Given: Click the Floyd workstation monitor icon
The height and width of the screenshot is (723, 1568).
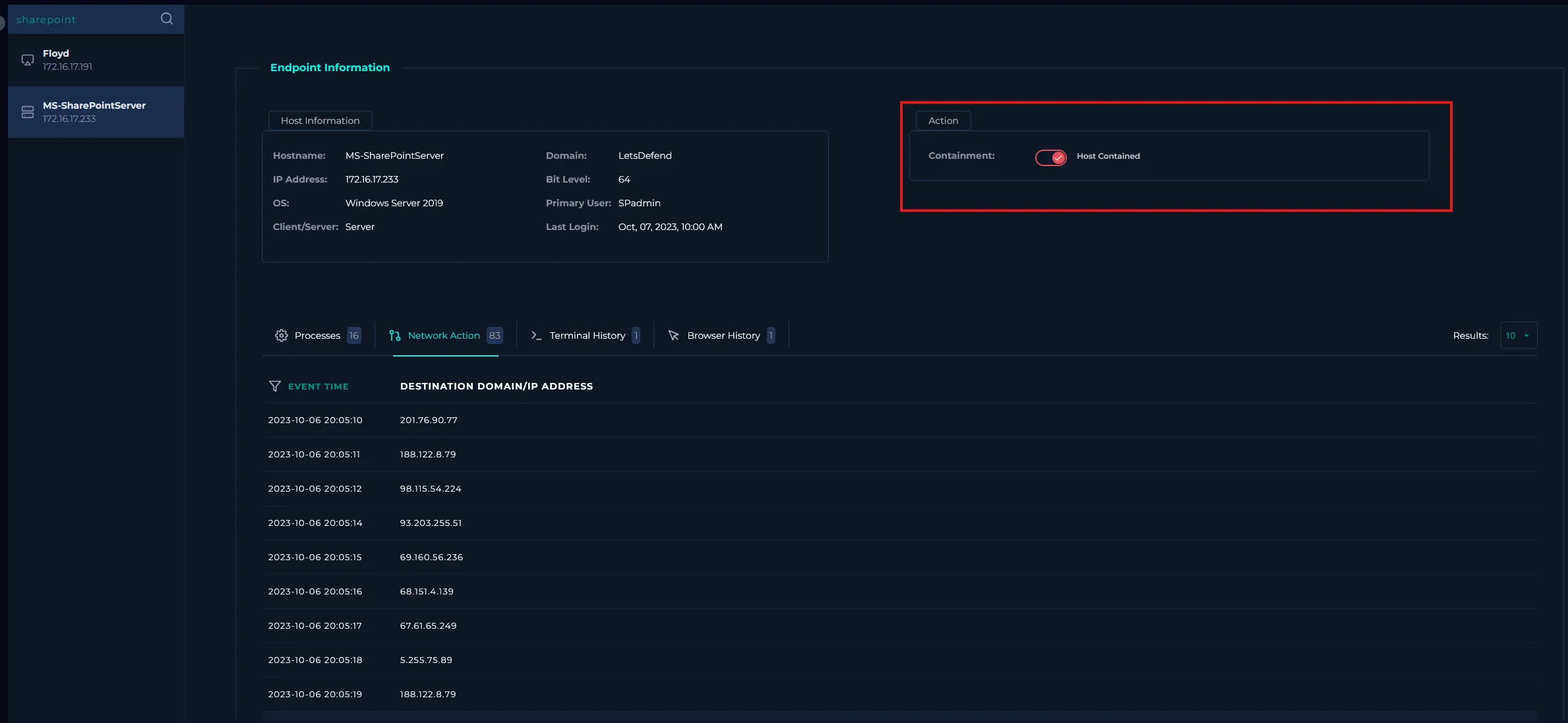Looking at the screenshot, I should 28,60.
